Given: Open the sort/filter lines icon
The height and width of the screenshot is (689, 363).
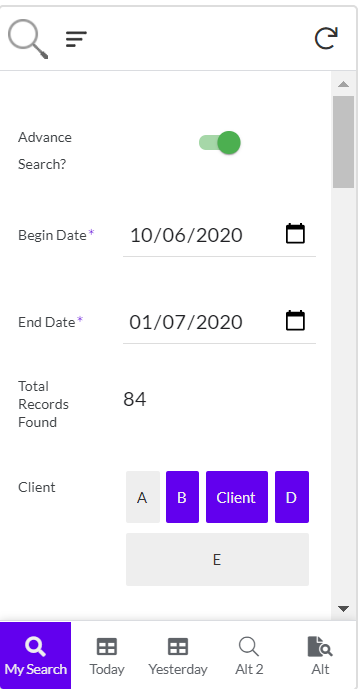Looking at the screenshot, I should tap(76, 39).
